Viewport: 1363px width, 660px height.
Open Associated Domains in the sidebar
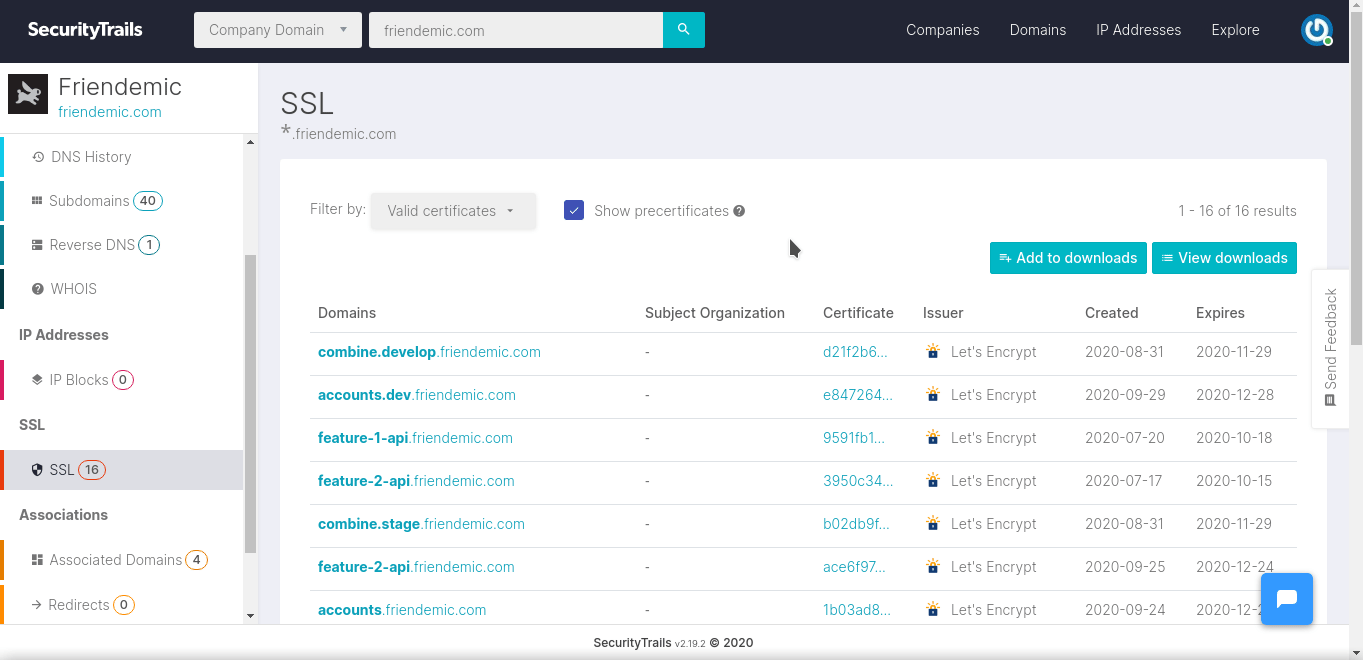coord(122,560)
